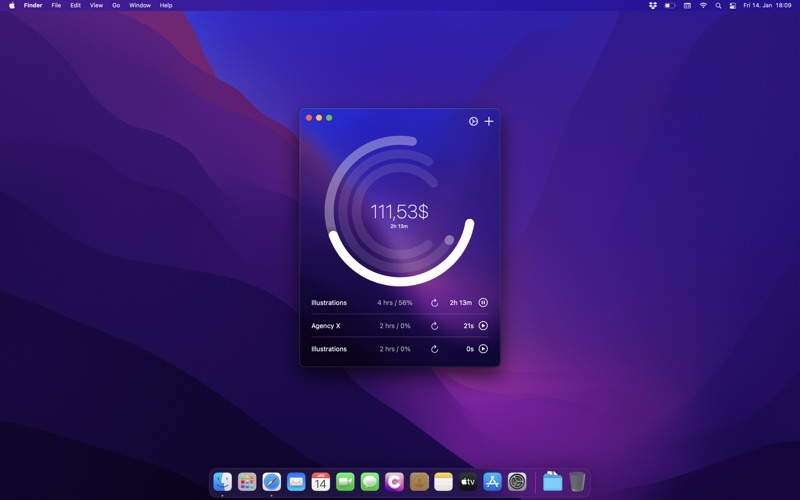The height and width of the screenshot is (500, 800).
Task: Open the Window menu
Action: [x=140, y=5]
